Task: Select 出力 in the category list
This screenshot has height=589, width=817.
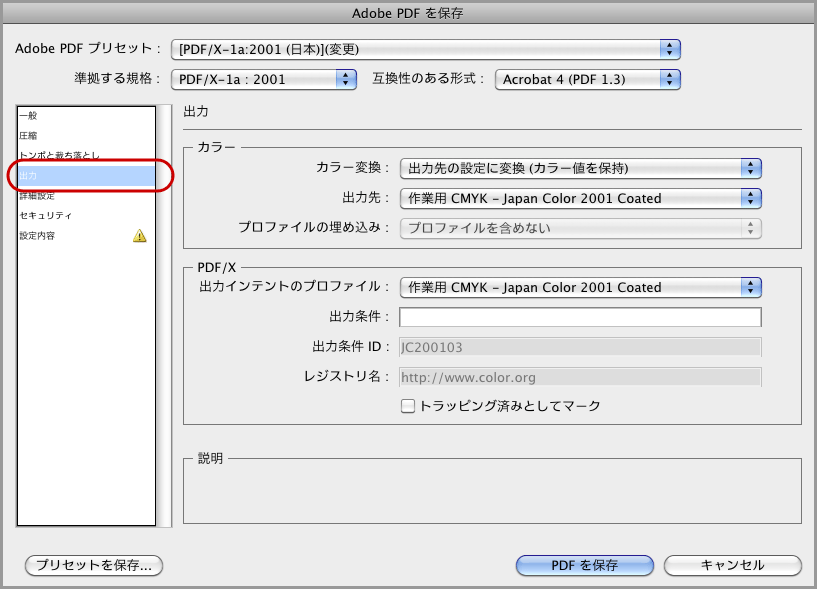Action: [x=86, y=176]
